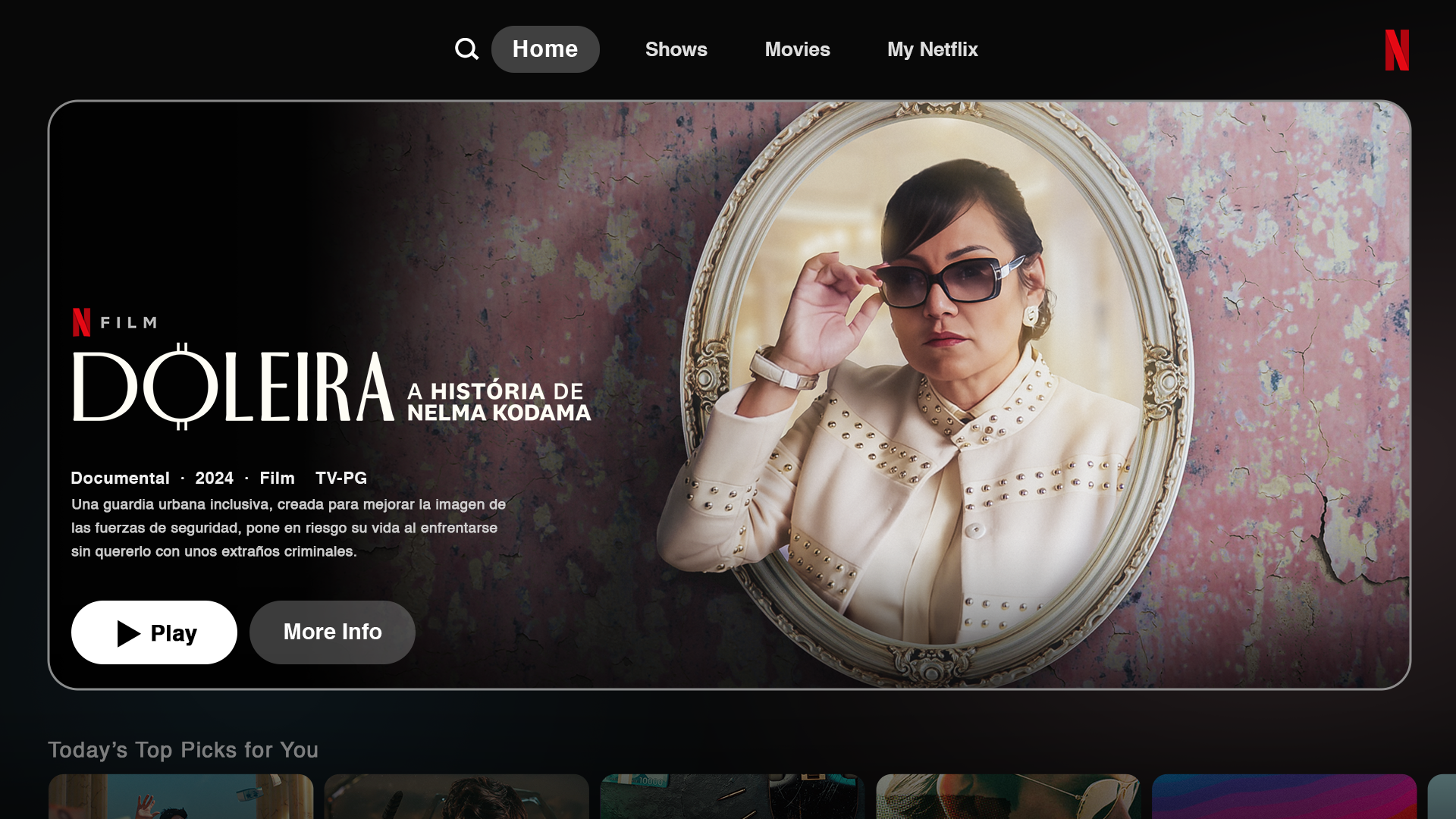
Task: Click the Netflix N logo top right
Action: pyautogui.click(x=1396, y=50)
